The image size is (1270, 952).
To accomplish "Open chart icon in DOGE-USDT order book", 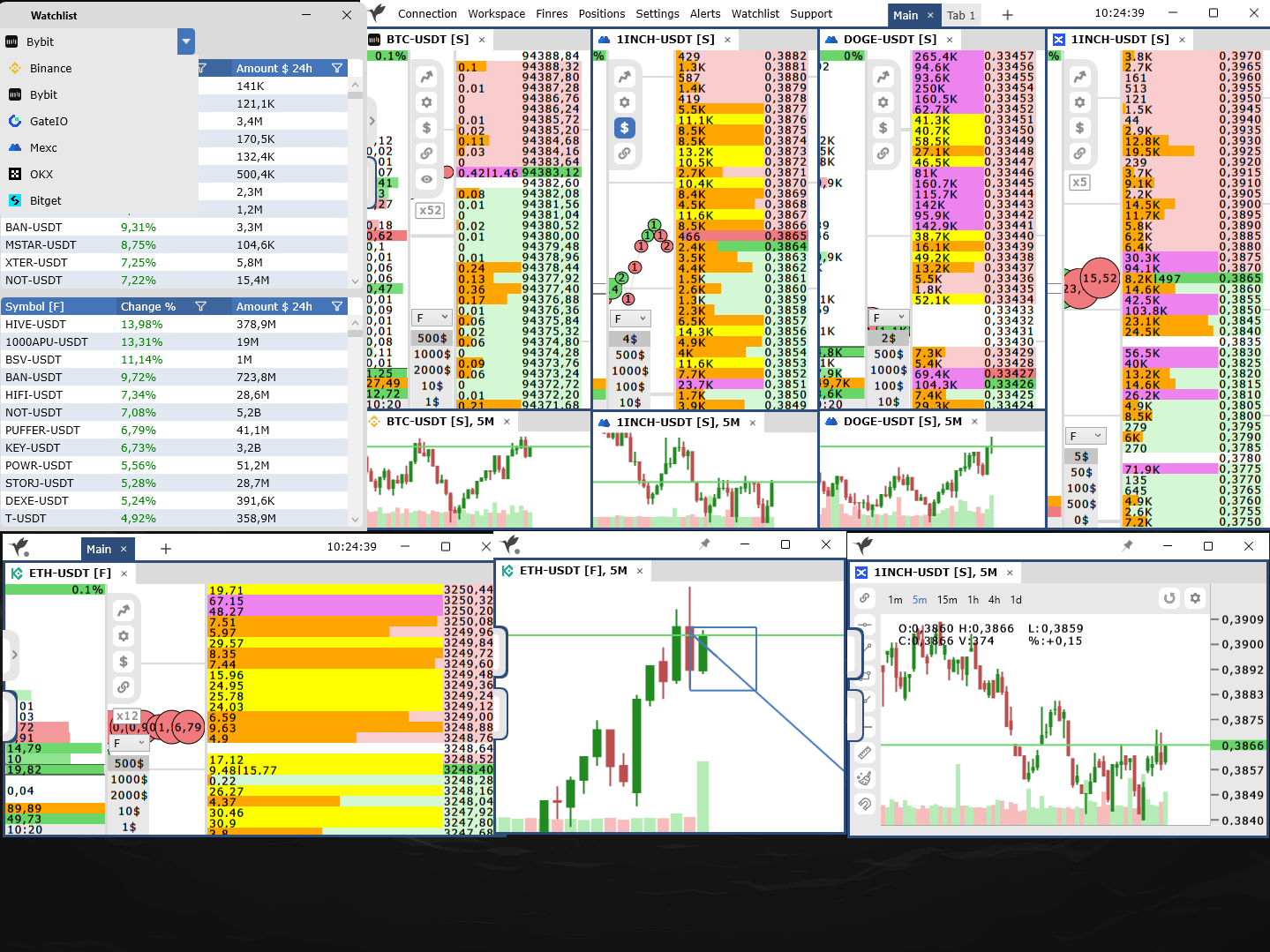I will coord(883,77).
